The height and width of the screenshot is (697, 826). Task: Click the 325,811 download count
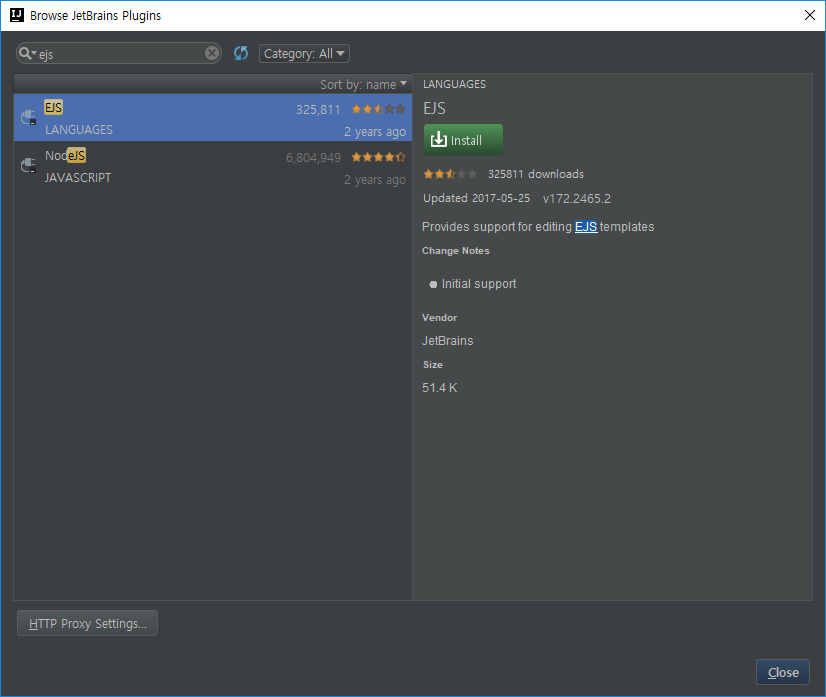(318, 110)
